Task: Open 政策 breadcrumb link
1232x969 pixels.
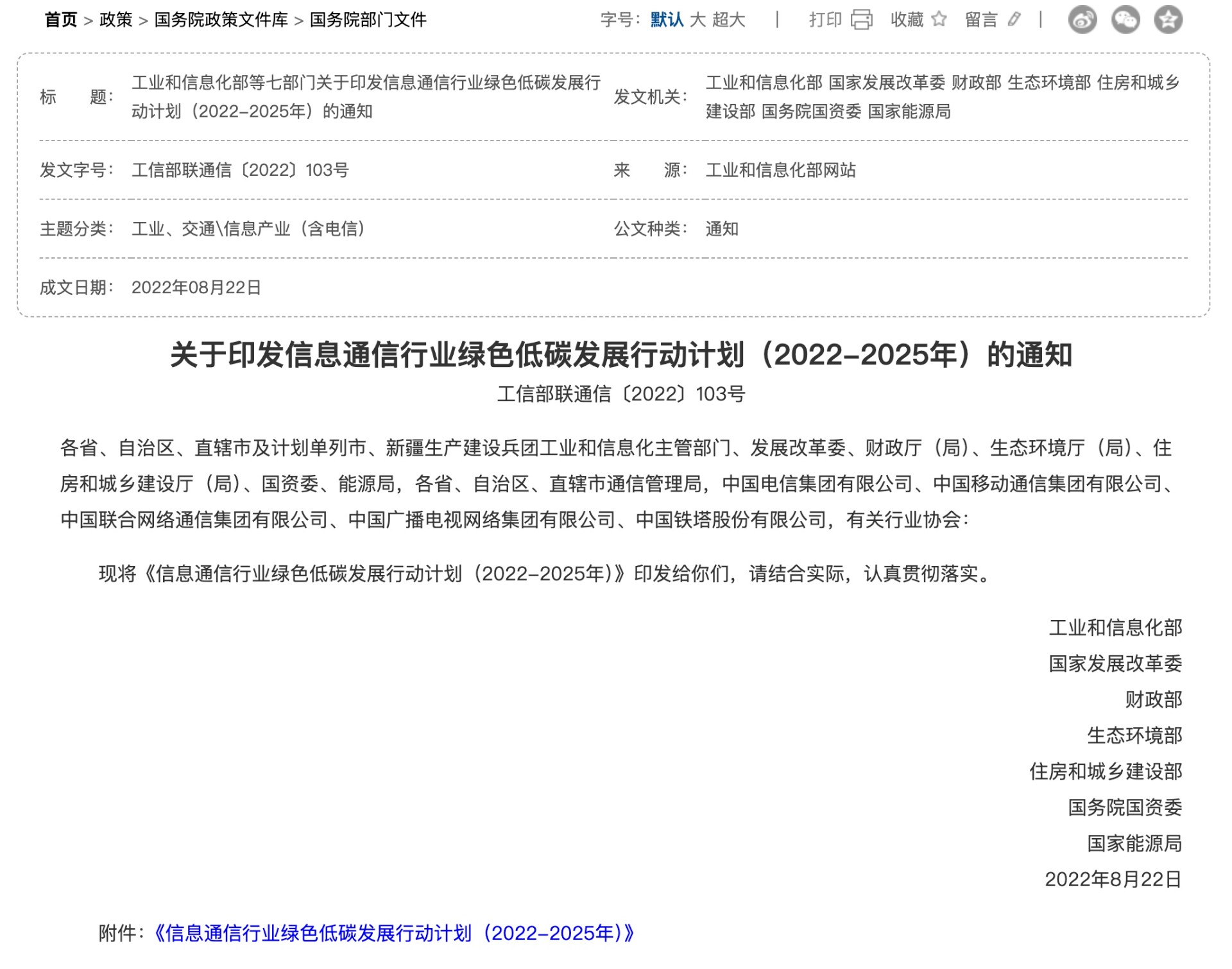Action: coord(116,20)
